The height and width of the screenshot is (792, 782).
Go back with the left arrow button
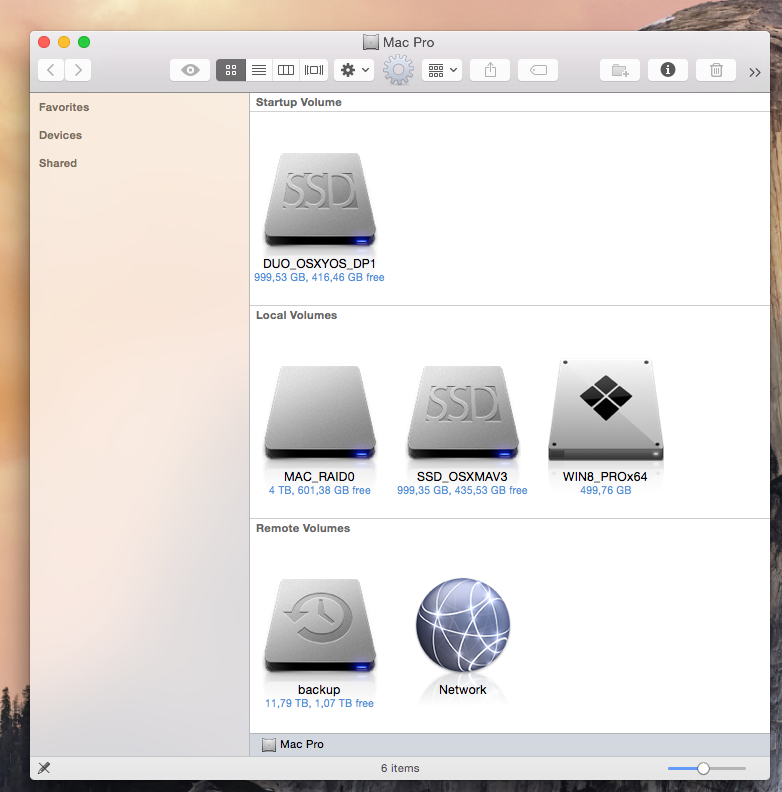pyautogui.click(x=51, y=70)
